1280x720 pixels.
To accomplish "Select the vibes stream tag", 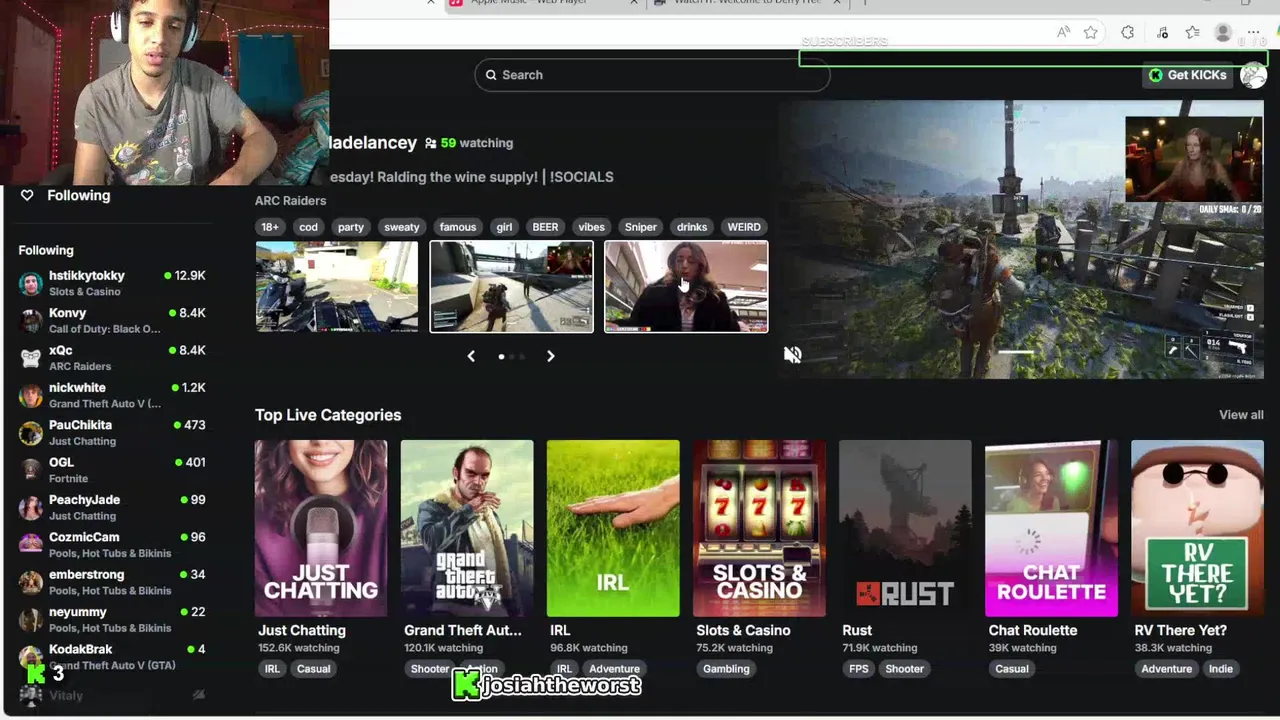I will (591, 227).
